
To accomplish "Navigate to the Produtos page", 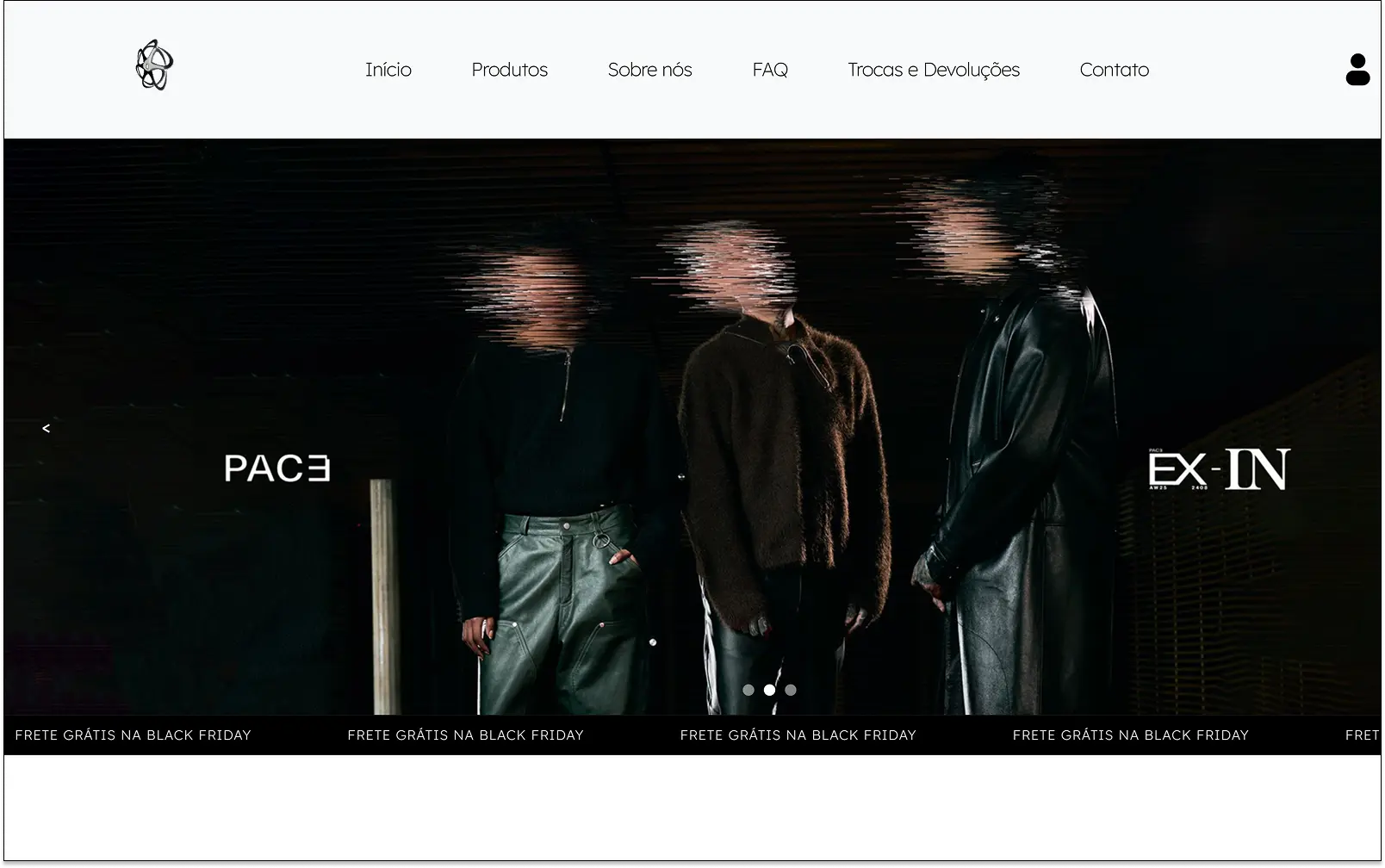I will [x=510, y=70].
